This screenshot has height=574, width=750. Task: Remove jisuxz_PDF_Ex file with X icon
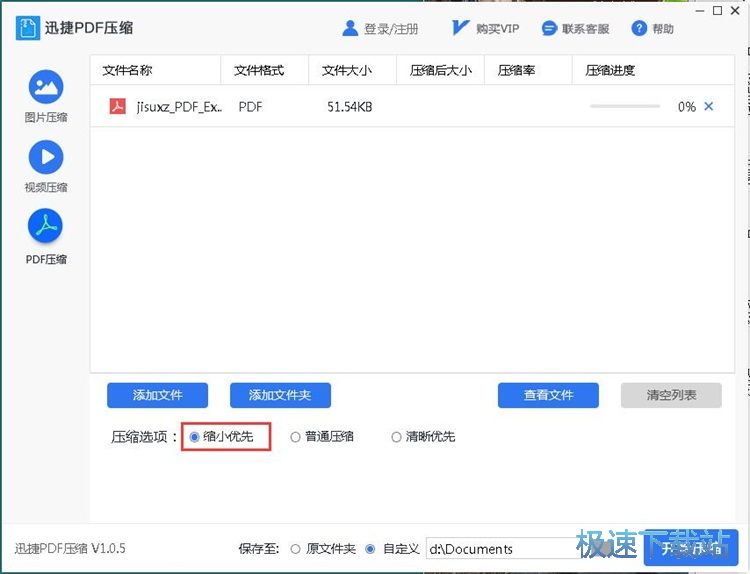tap(709, 106)
